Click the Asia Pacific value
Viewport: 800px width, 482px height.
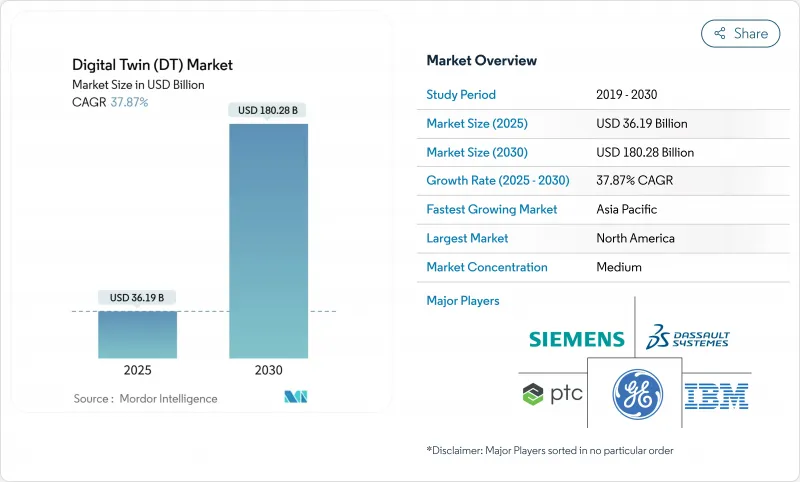click(626, 210)
